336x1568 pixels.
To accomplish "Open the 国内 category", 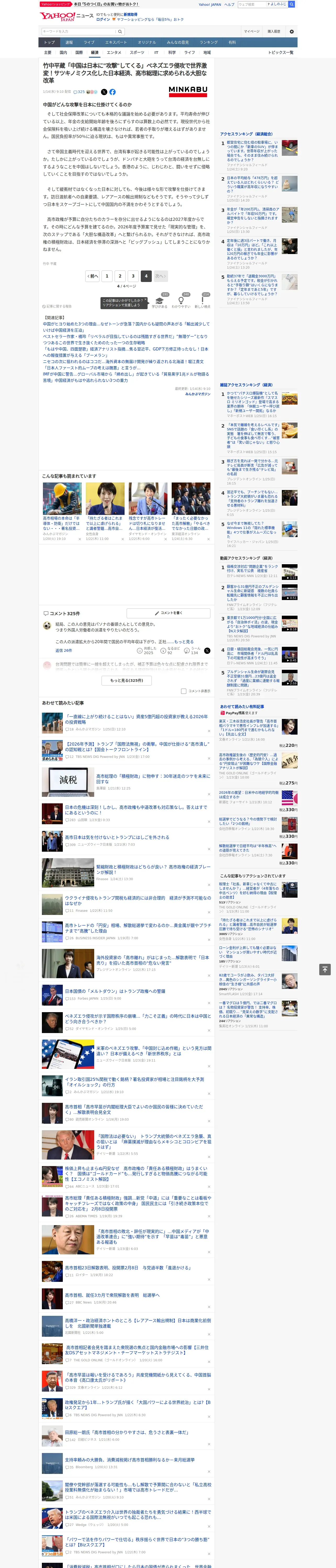I will tap(63, 52).
